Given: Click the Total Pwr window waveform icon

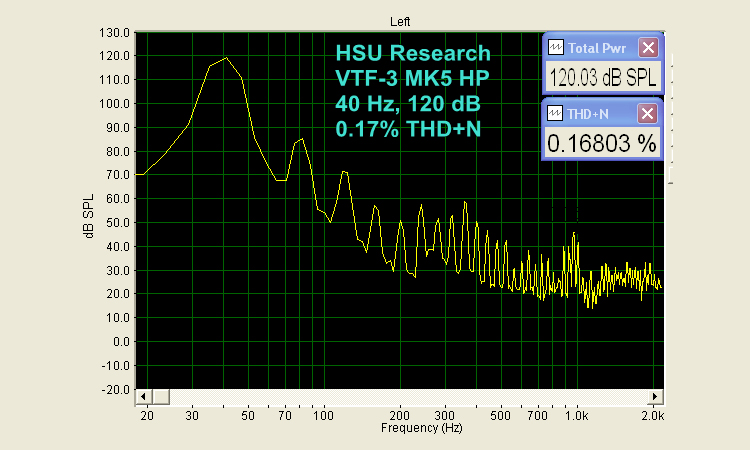Looking at the screenshot, I should [x=556, y=47].
